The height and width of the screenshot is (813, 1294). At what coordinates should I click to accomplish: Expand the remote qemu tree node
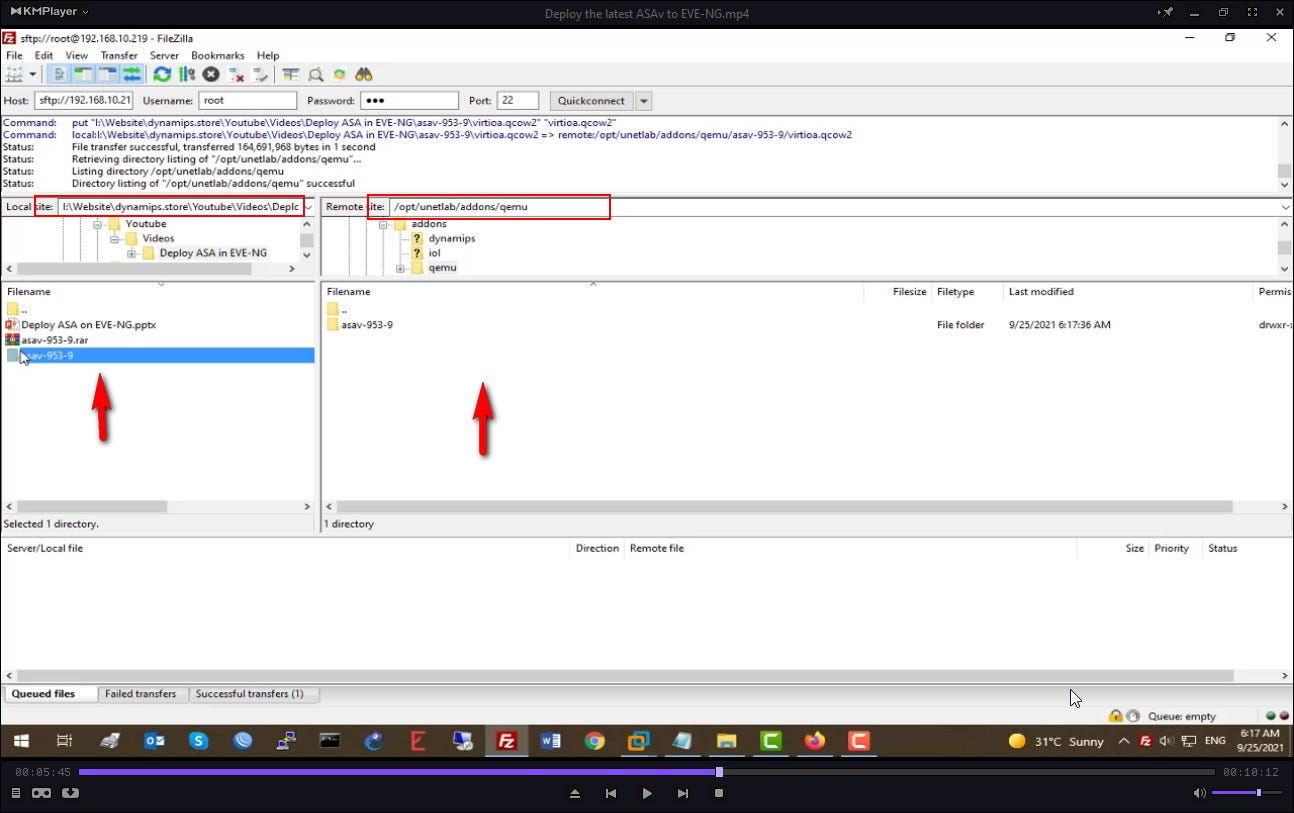pyautogui.click(x=400, y=268)
